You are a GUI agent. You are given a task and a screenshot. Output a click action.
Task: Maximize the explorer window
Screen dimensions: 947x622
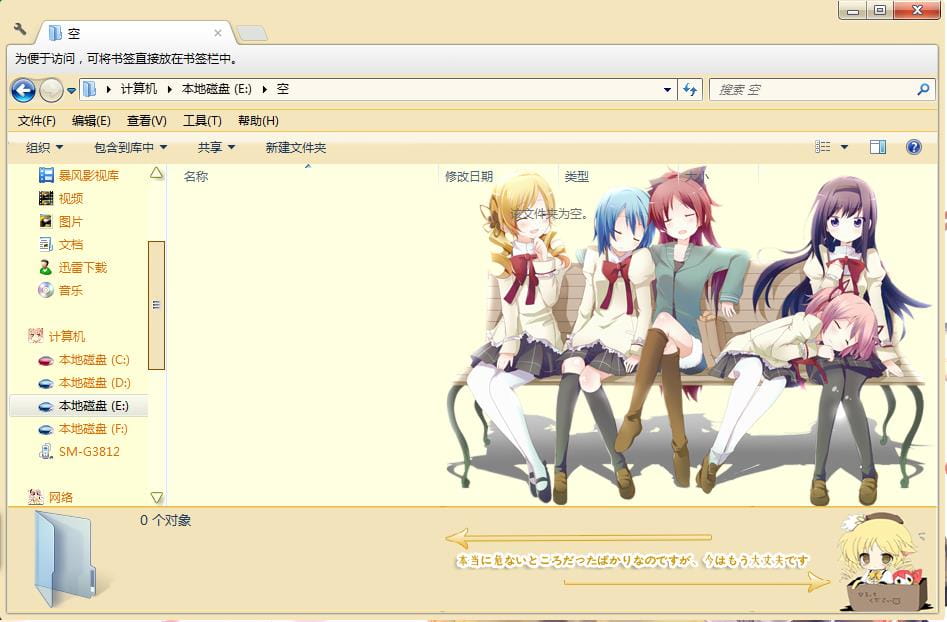pos(880,10)
